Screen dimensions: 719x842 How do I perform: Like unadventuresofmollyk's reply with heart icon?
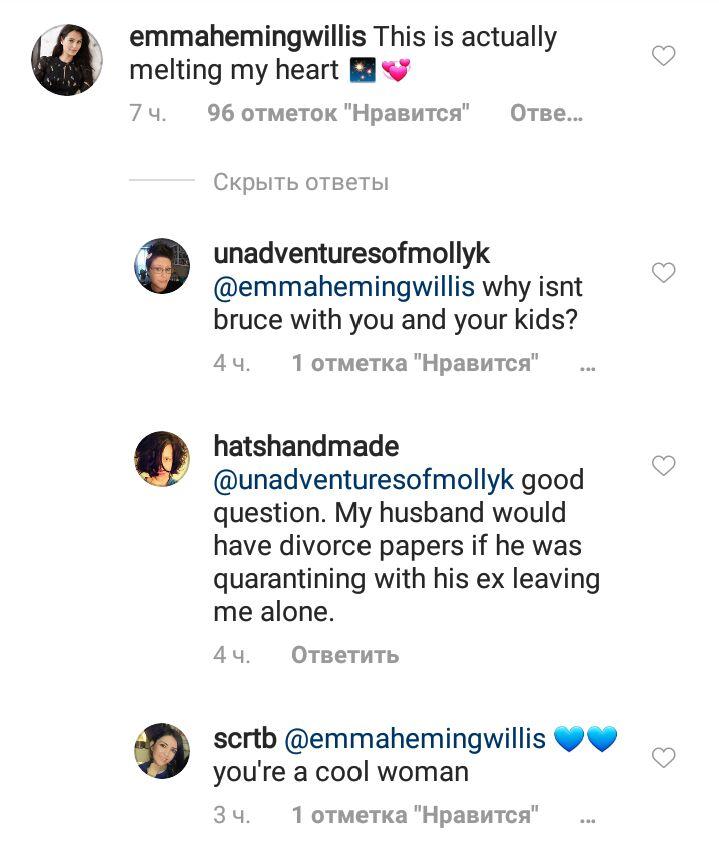pos(663,272)
